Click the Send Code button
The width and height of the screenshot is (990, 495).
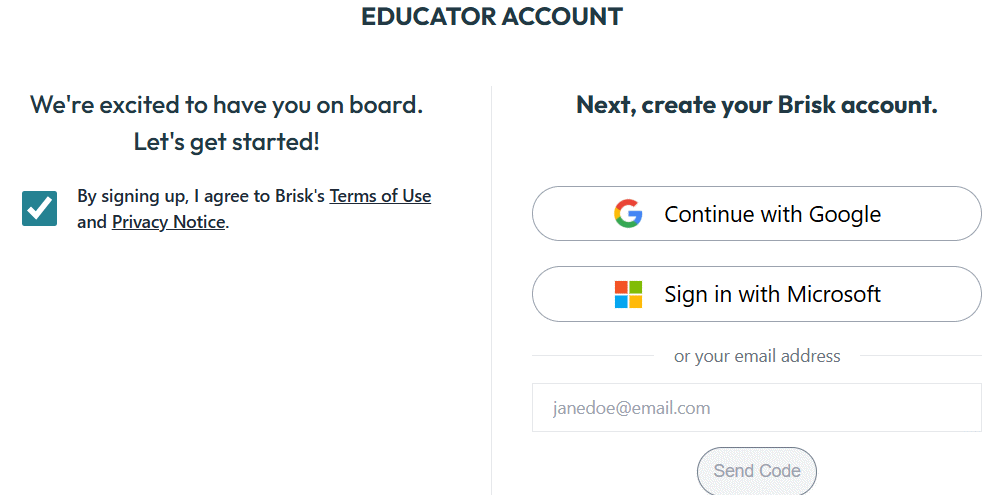(x=756, y=471)
